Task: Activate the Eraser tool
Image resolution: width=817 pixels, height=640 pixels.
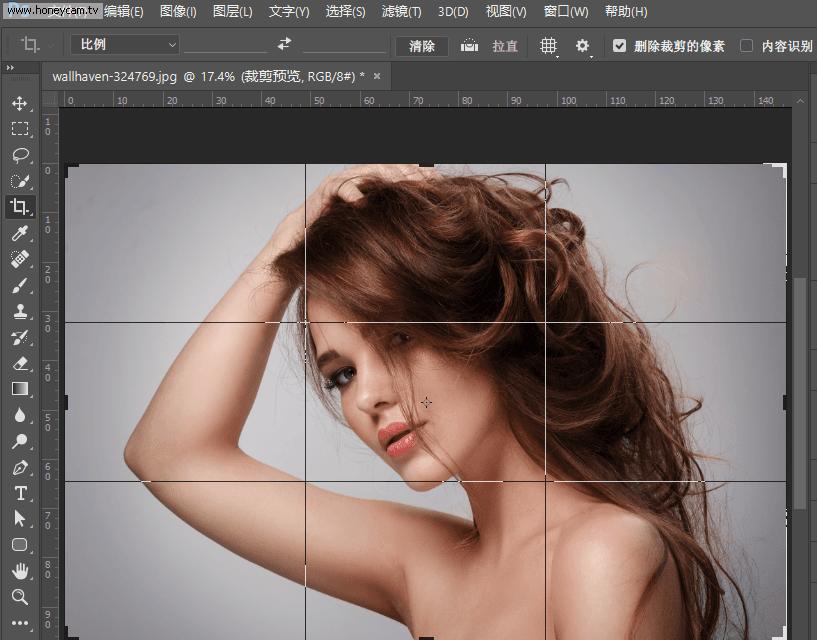Action: coord(19,363)
